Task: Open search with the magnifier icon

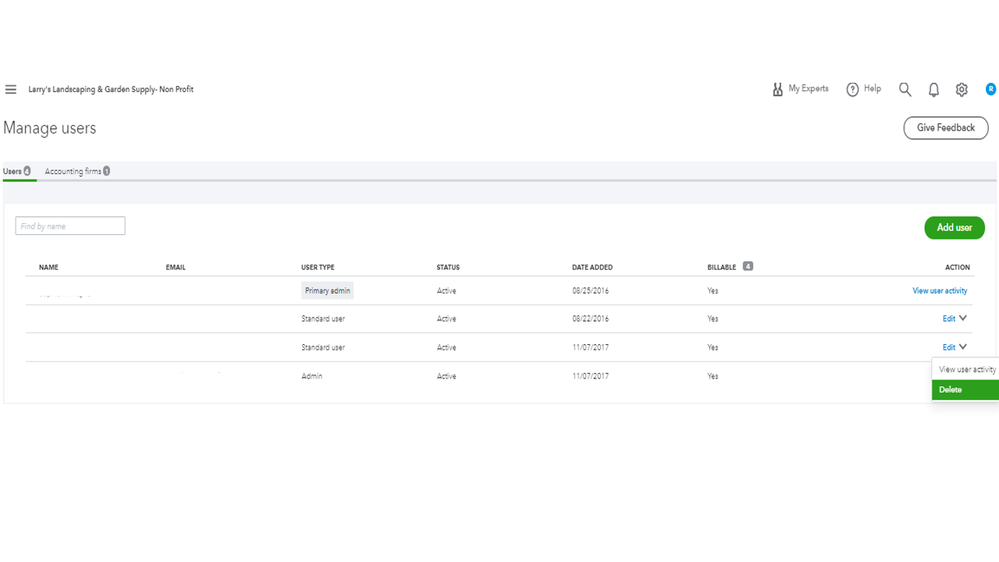Action: [905, 90]
